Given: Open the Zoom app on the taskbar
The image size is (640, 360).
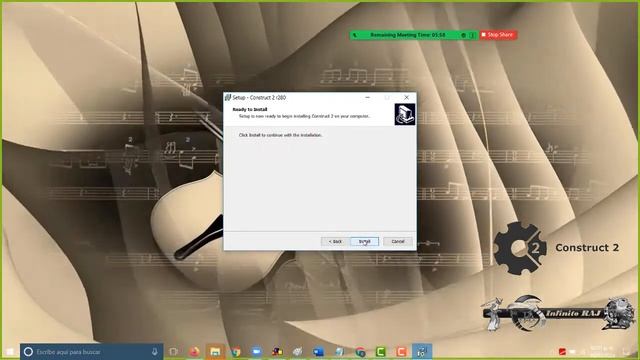Looking at the screenshot, I should pos(256,351).
